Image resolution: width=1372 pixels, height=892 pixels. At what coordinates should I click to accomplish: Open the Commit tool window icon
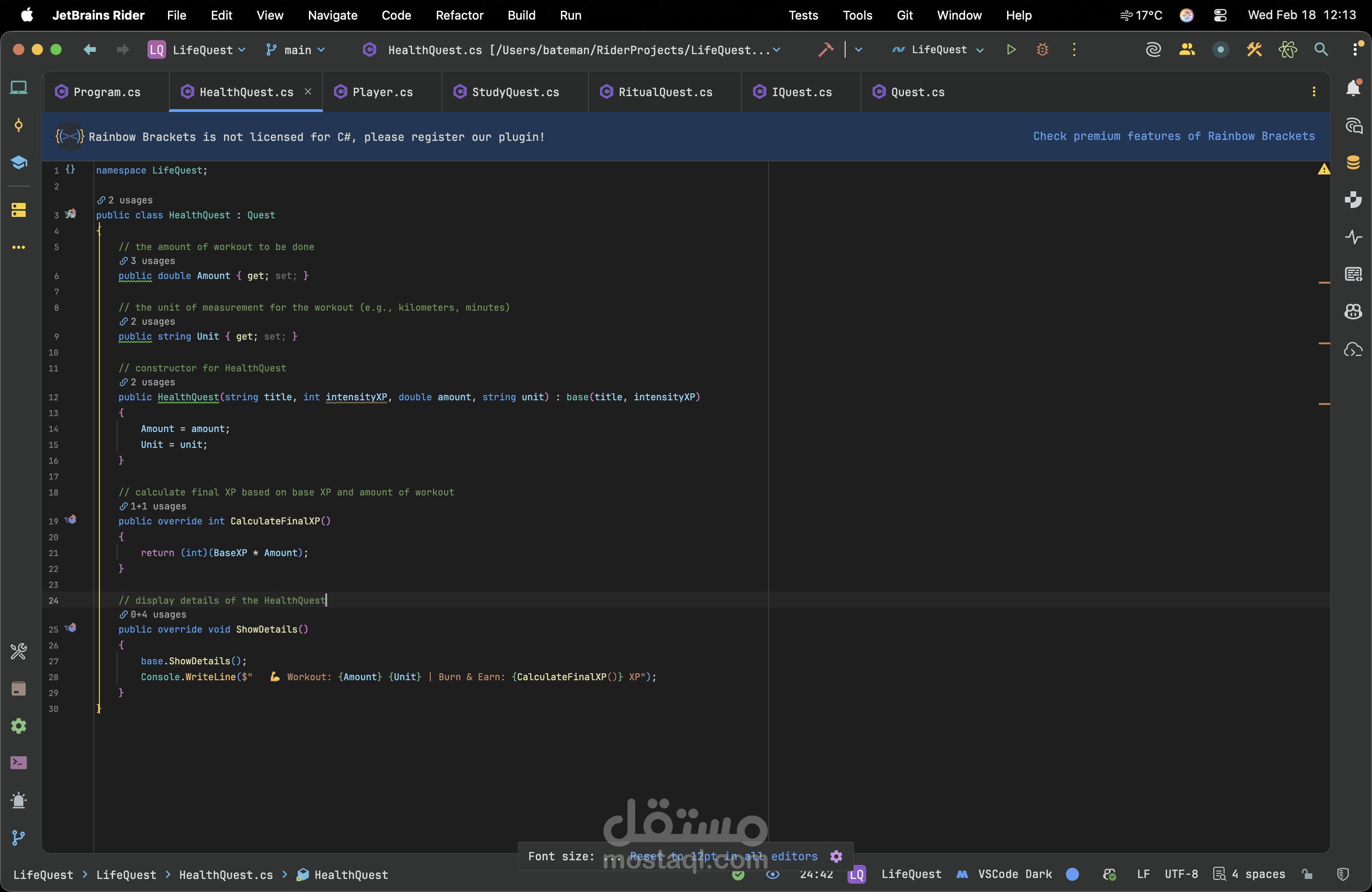point(19,125)
